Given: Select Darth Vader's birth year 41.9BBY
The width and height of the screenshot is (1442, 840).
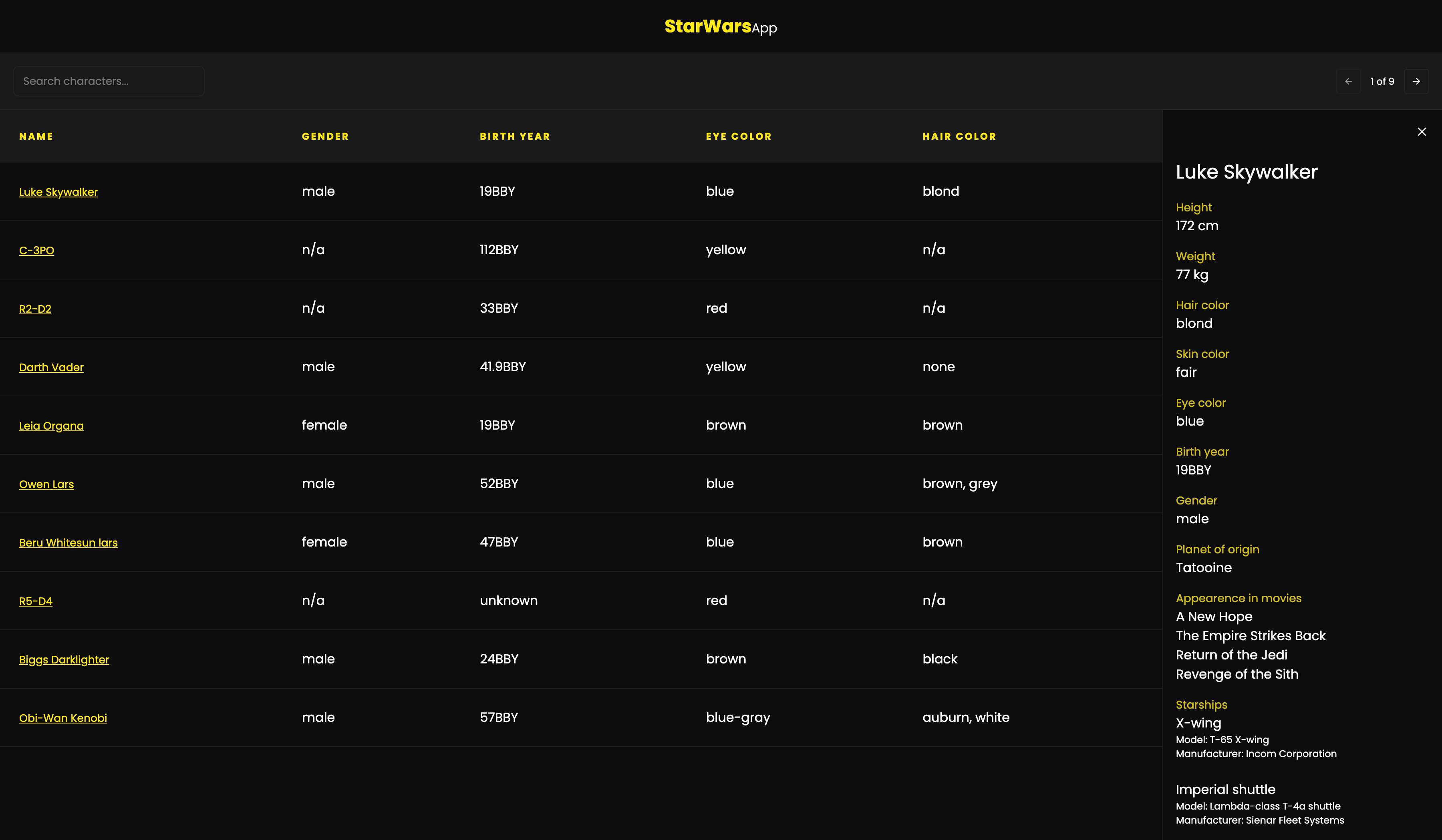Looking at the screenshot, I should [502, 366].
